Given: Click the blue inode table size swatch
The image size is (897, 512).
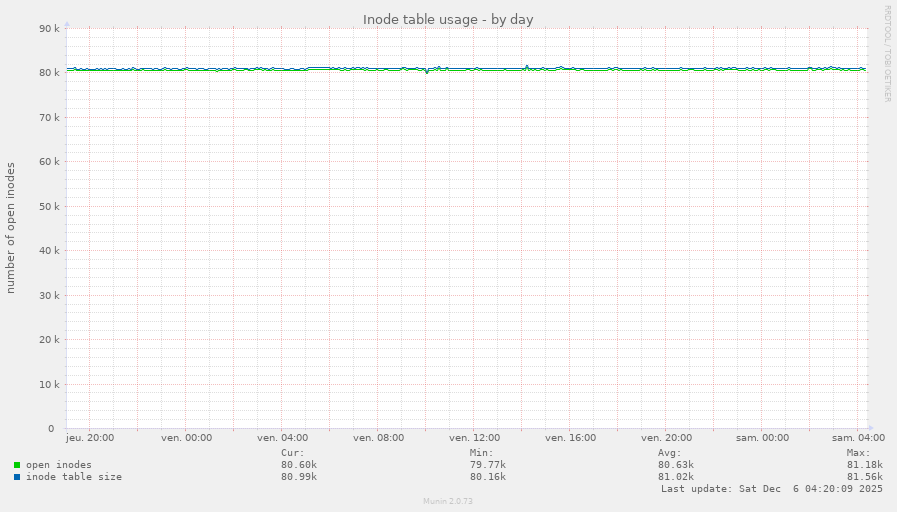Looking at the screenshot, I should click(17, 477).
